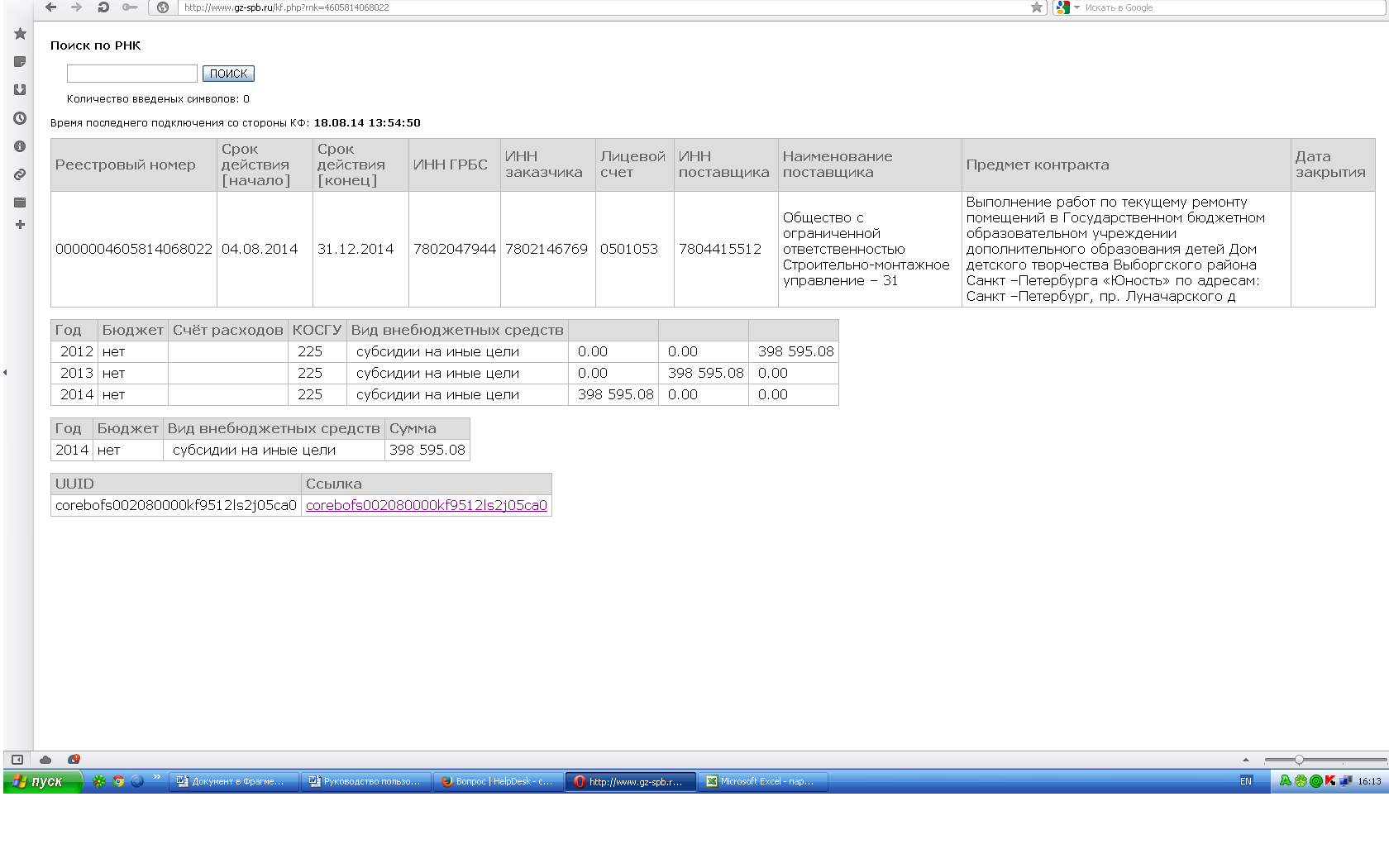Click the Реестровый номер column header
This screenshot has width=1389, height=868.
pos(134,165)
